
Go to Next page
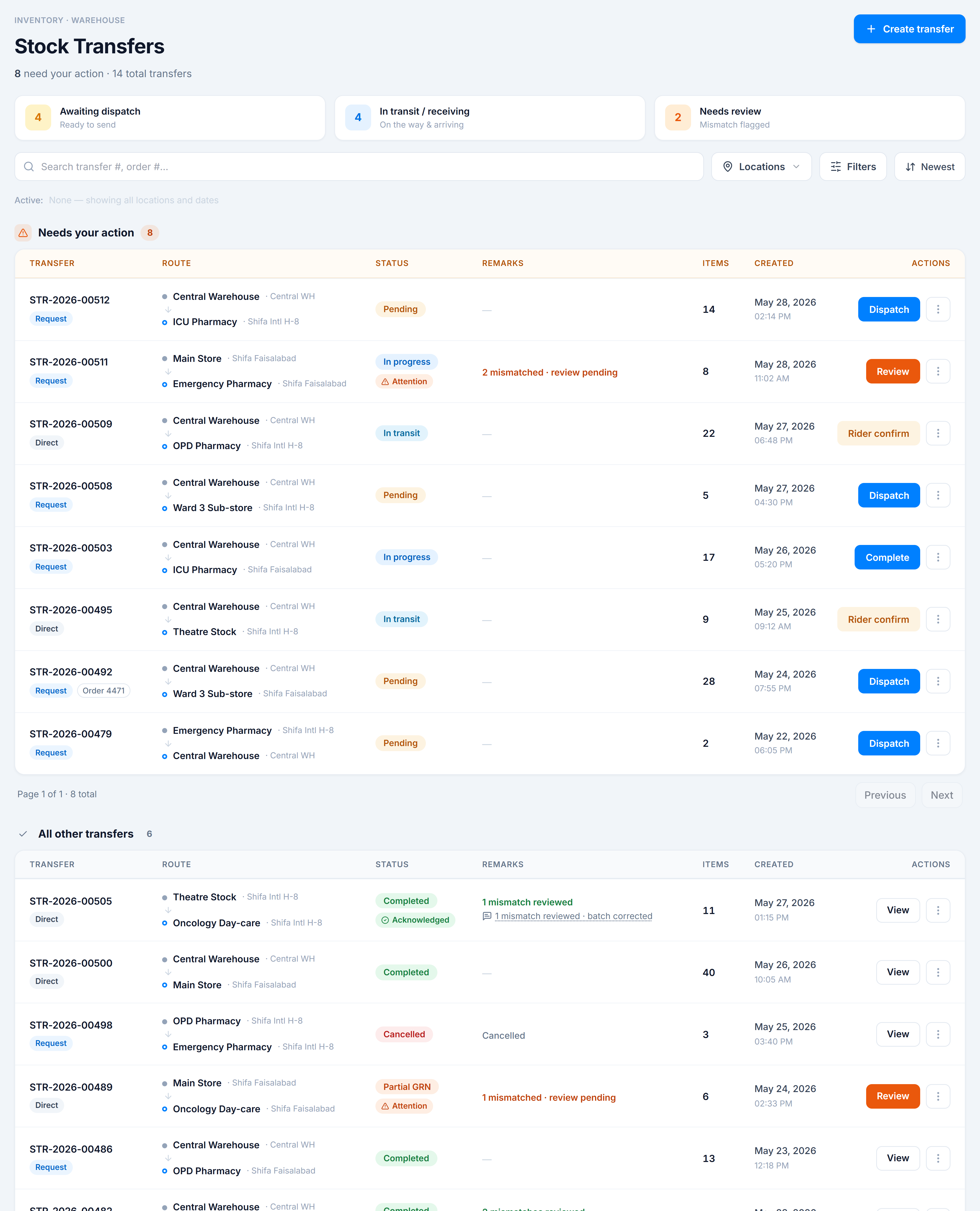942,795
